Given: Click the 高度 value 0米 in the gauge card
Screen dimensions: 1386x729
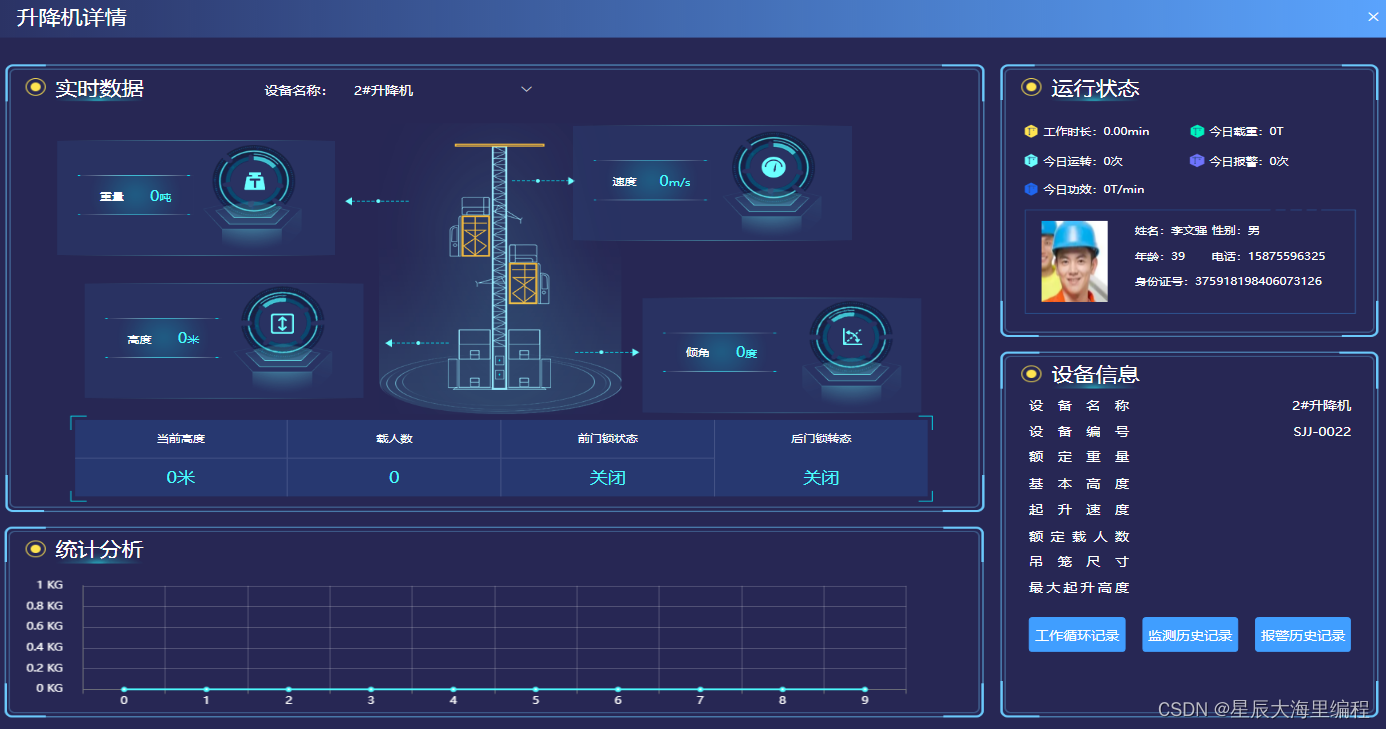Looking at the screenshot, I should (189, 338).
